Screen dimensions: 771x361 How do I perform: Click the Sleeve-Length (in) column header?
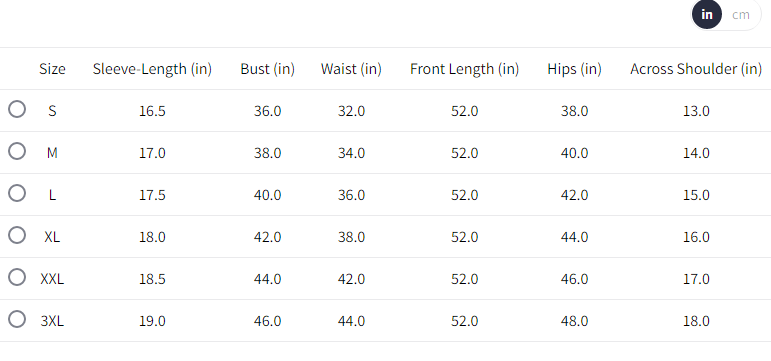pos(152,69)
